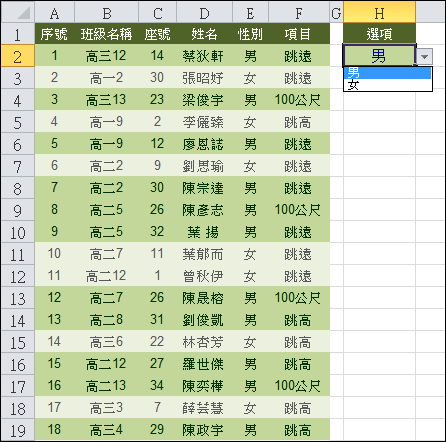
Task: Select row 2 header
Action: [x=18, y=56]
